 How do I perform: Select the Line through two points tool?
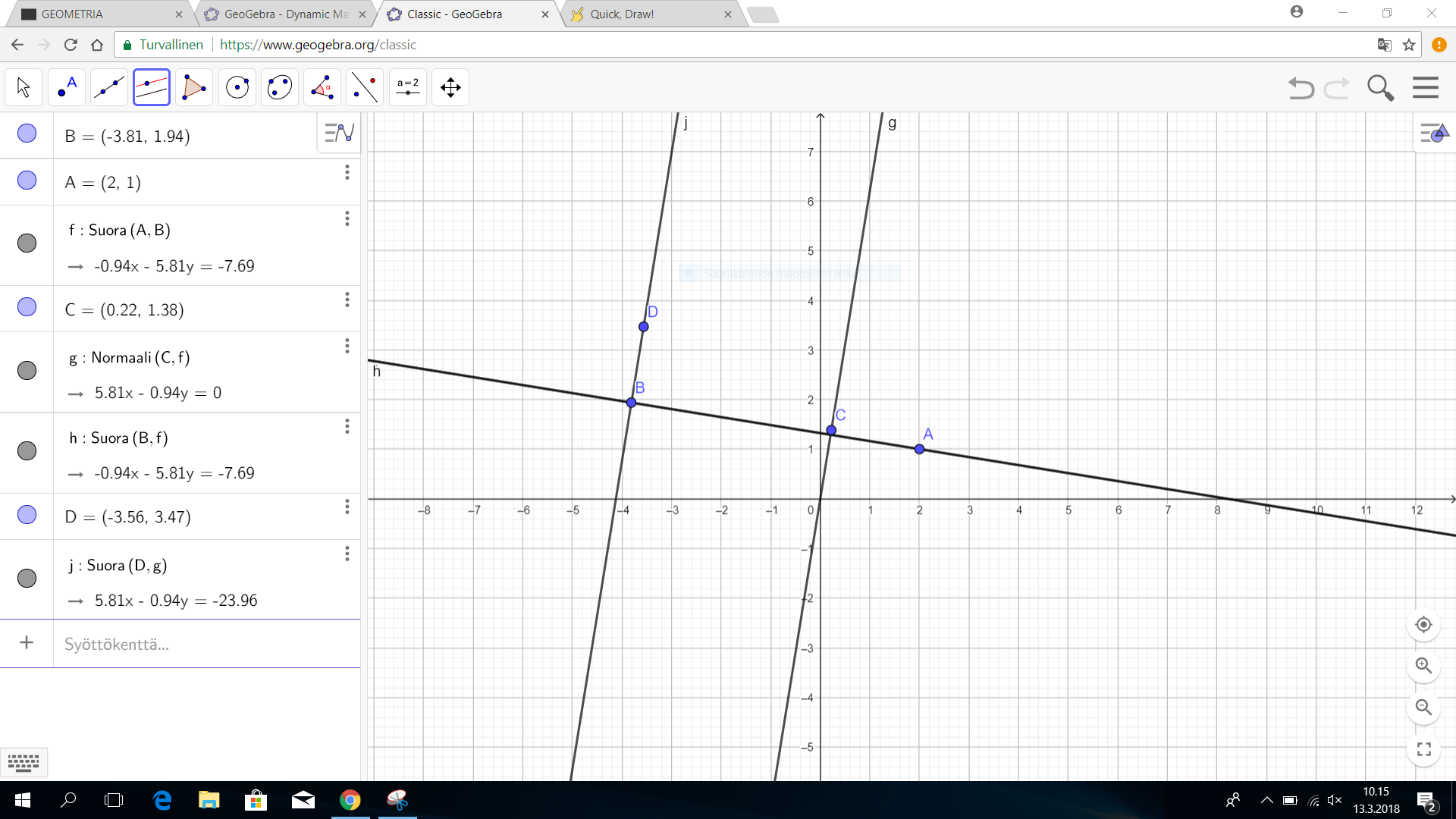[x=109, y=87]
